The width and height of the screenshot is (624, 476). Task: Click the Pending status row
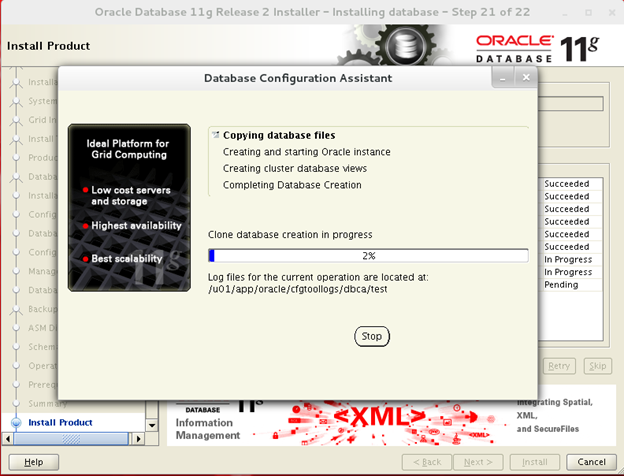tap(561, 285)
